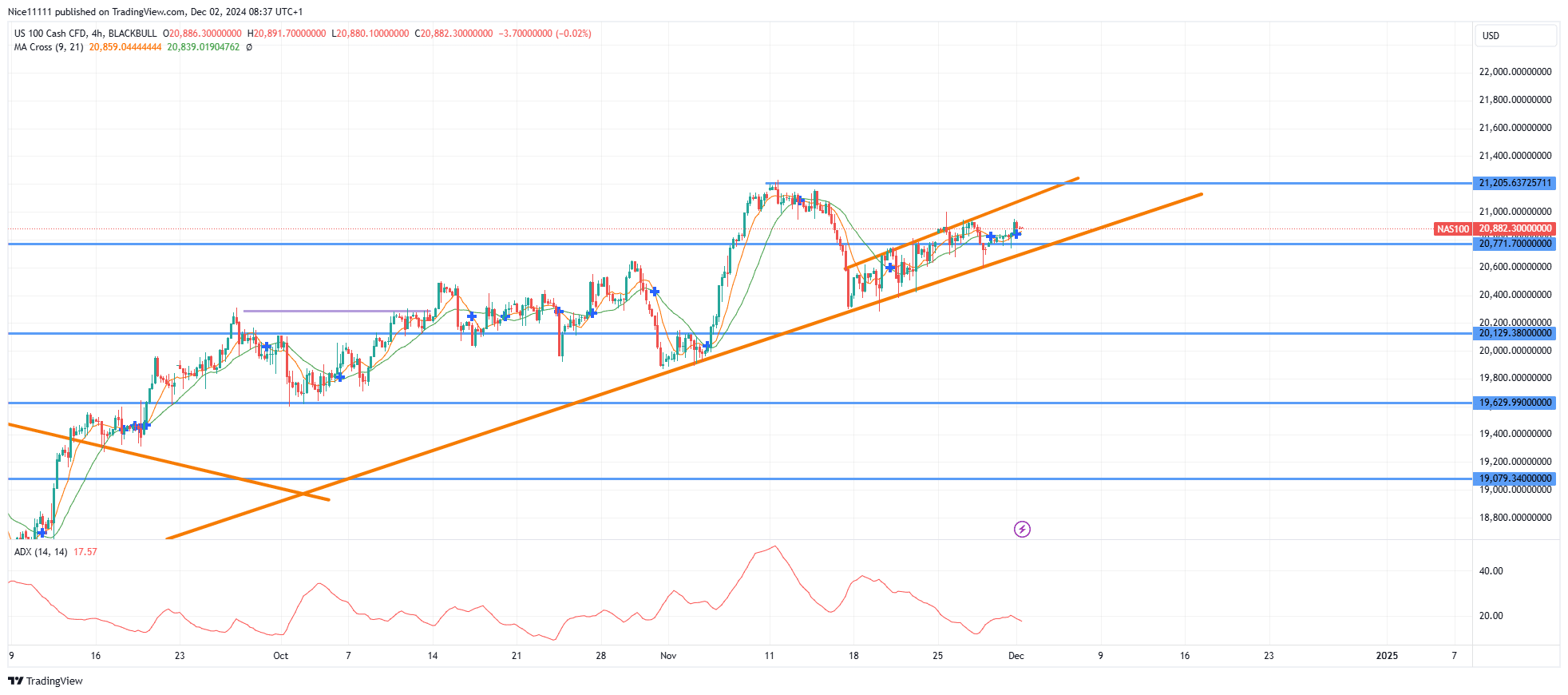Click the NAS100 symbol tag
Screen dimensions: 1568x695
pos(1453,229)
